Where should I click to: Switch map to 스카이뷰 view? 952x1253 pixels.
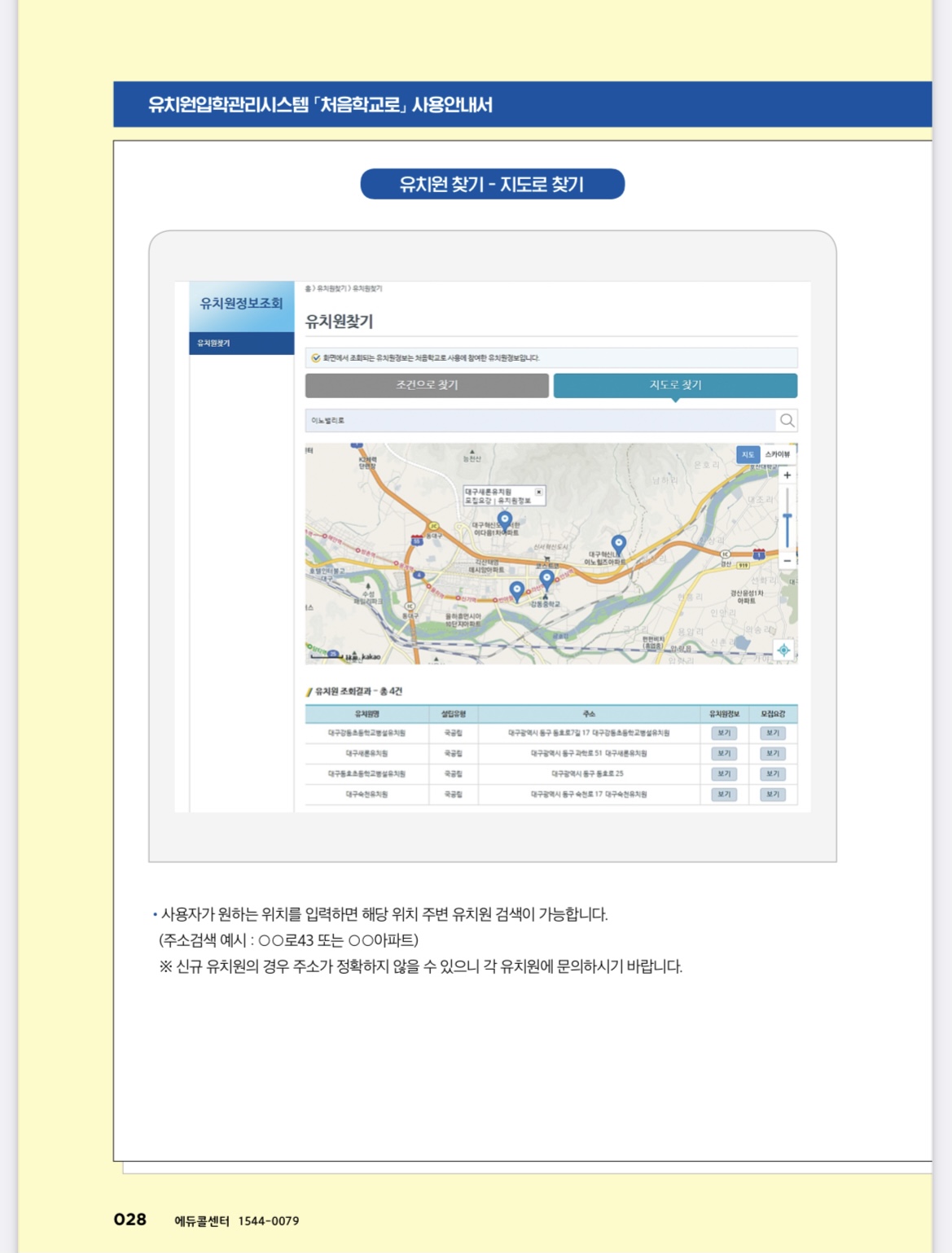tap(777, 454)
